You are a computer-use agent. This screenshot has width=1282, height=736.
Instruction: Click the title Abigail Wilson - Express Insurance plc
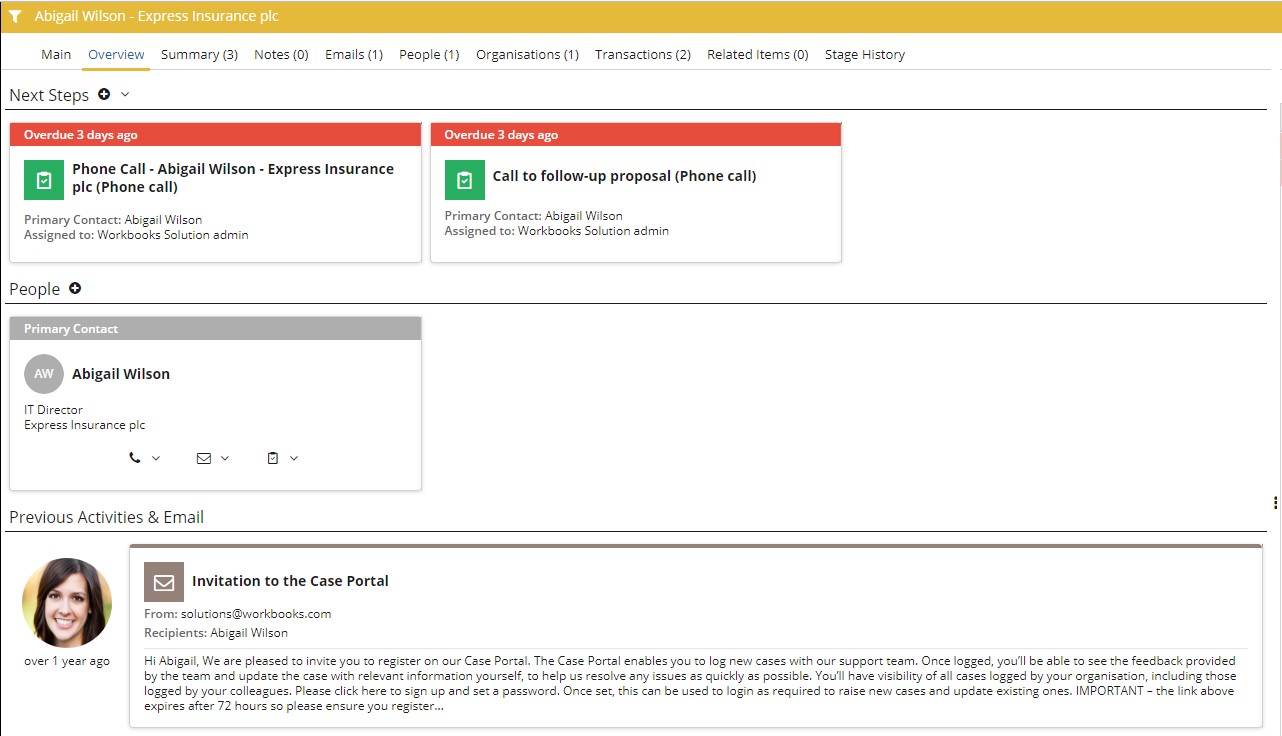(157, 17)
